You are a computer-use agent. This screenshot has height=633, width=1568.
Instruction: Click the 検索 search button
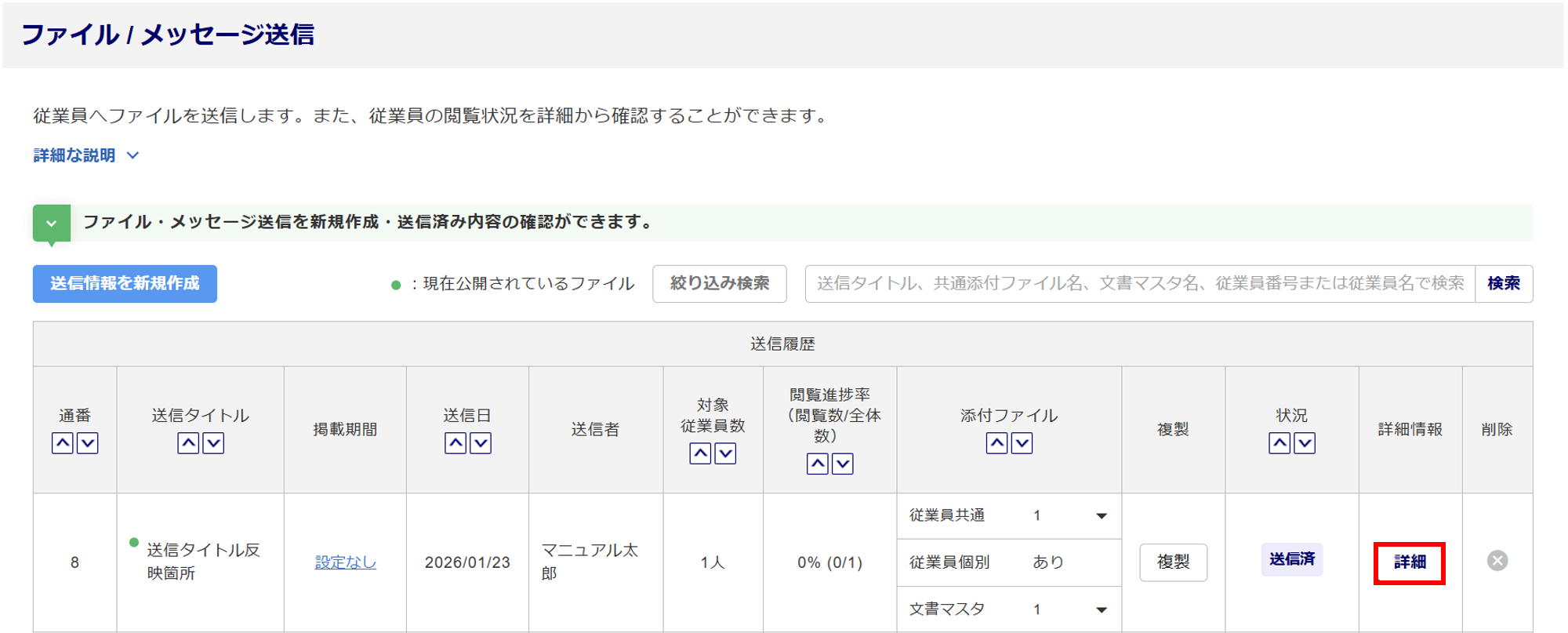(x=1503, y=284)
